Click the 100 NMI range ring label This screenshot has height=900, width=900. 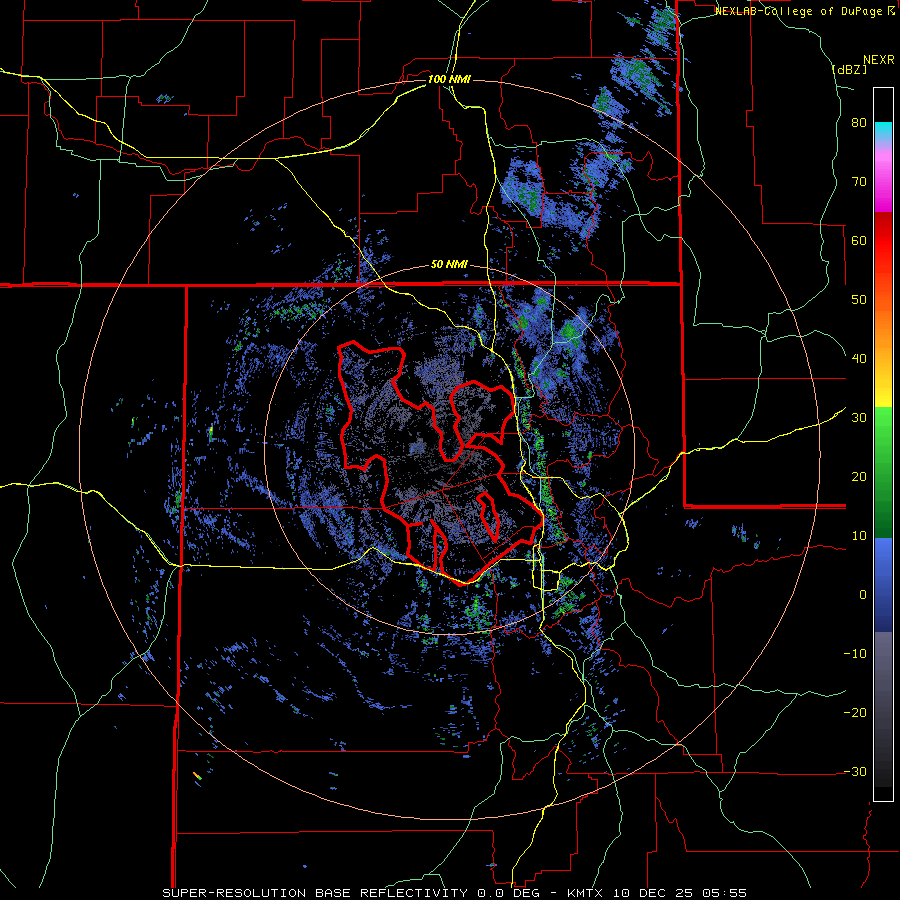point(449,79)
